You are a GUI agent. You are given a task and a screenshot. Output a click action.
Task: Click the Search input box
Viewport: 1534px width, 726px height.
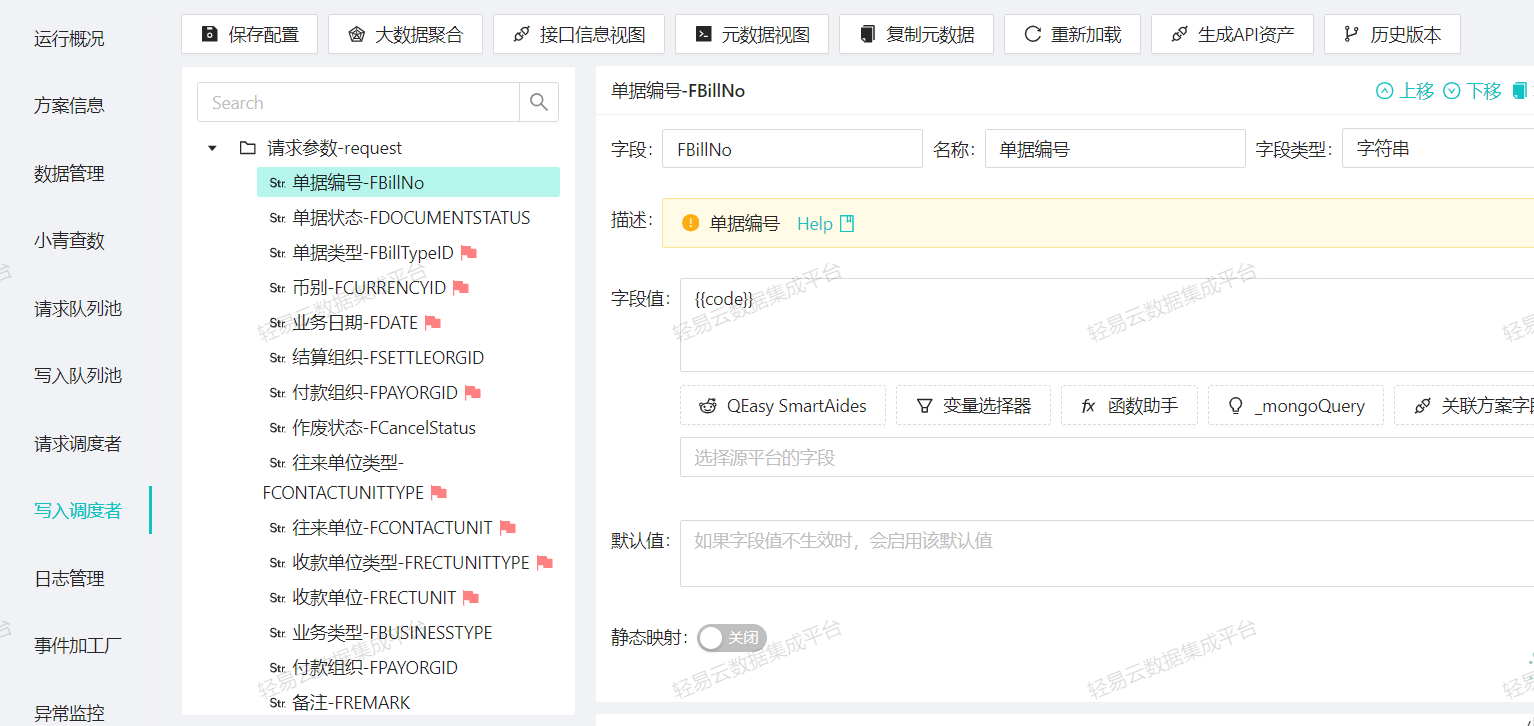358,102
